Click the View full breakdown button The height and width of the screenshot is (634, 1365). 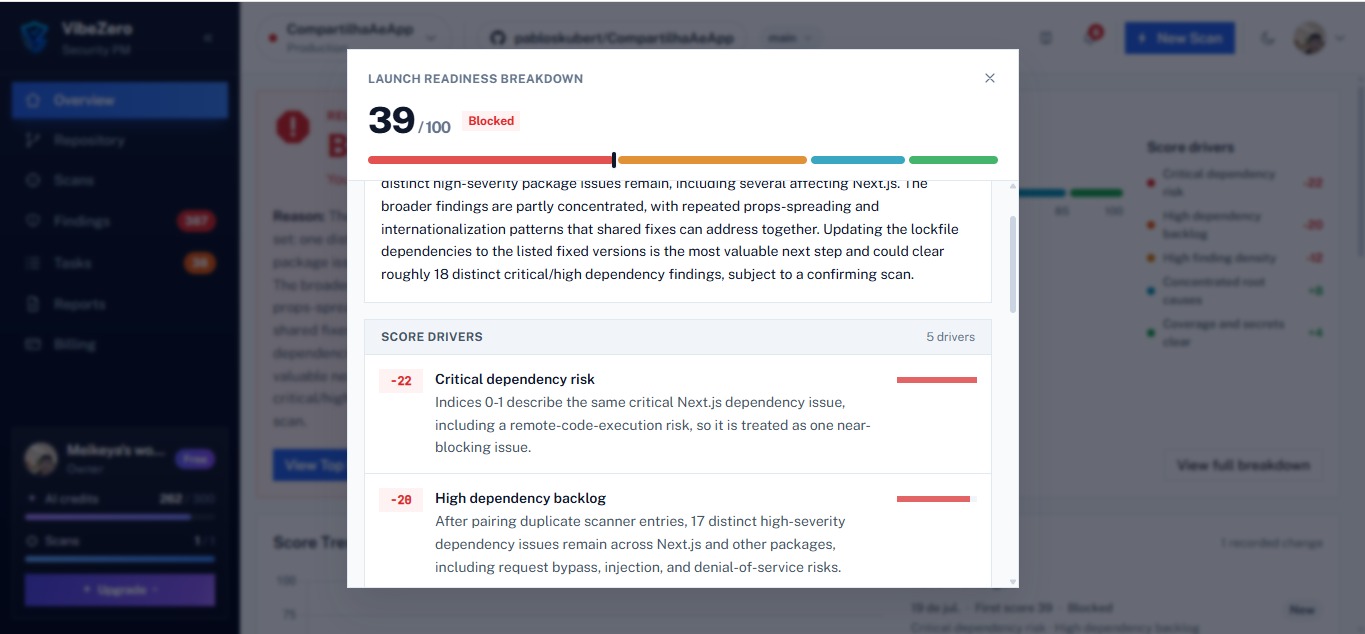(x=1243, y=465)
